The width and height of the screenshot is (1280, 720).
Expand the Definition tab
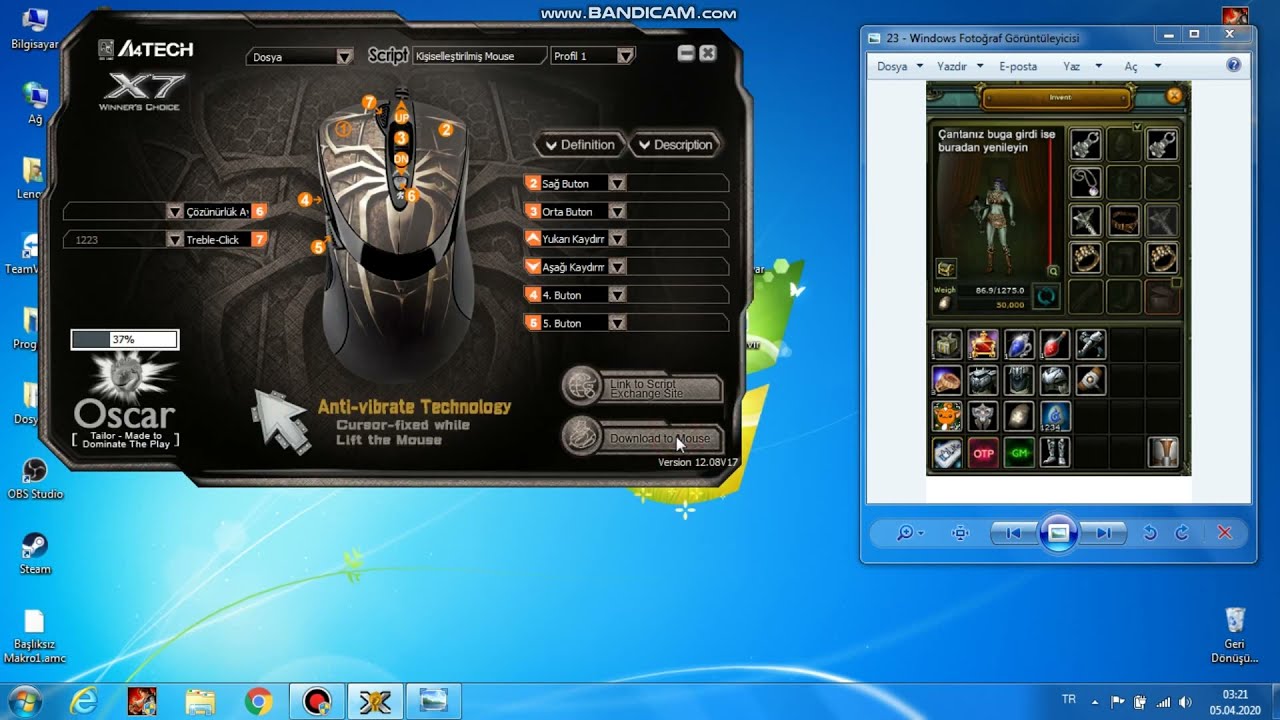coord(580,145)
